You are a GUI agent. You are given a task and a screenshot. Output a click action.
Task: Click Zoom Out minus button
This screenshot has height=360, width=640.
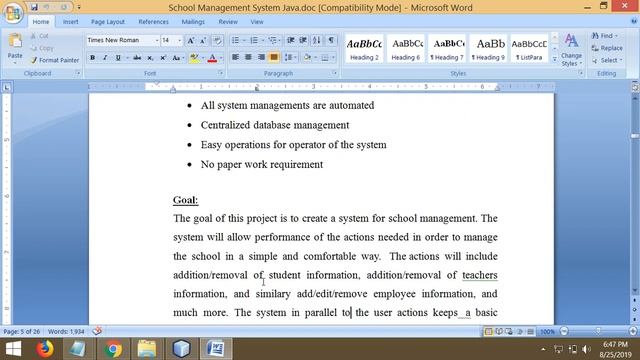coord(564,331)
